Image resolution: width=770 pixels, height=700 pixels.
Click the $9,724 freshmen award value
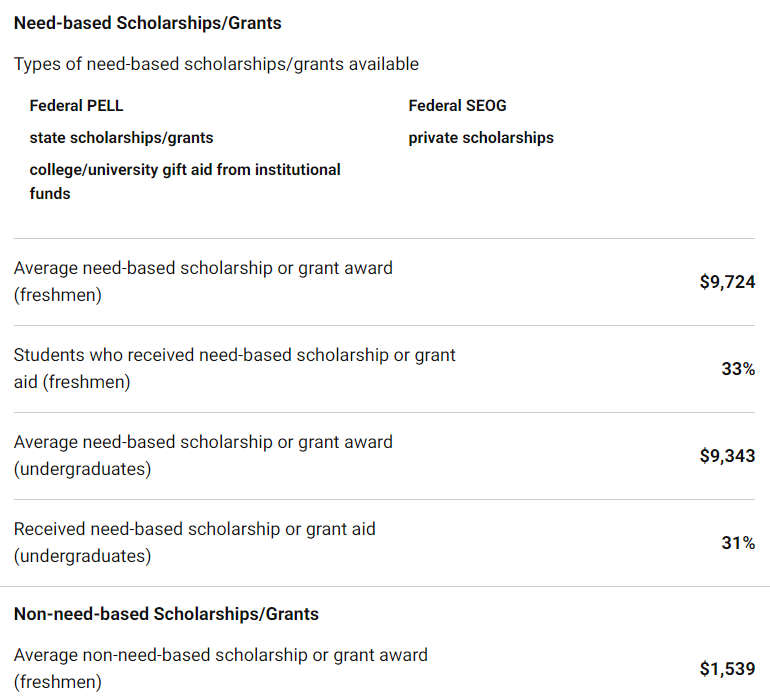pos(727,282)
